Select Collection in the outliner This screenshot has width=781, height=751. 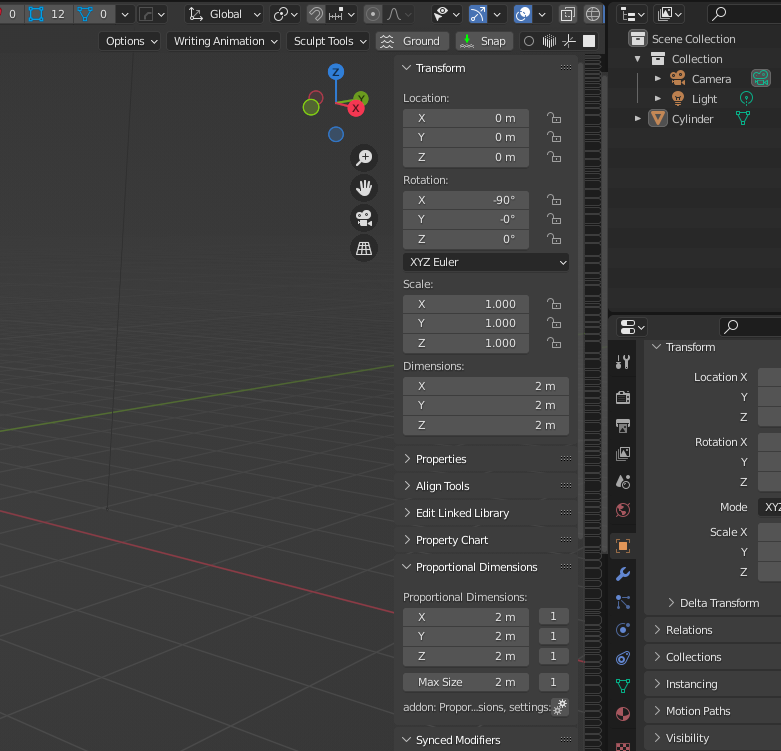click(697, 59)
